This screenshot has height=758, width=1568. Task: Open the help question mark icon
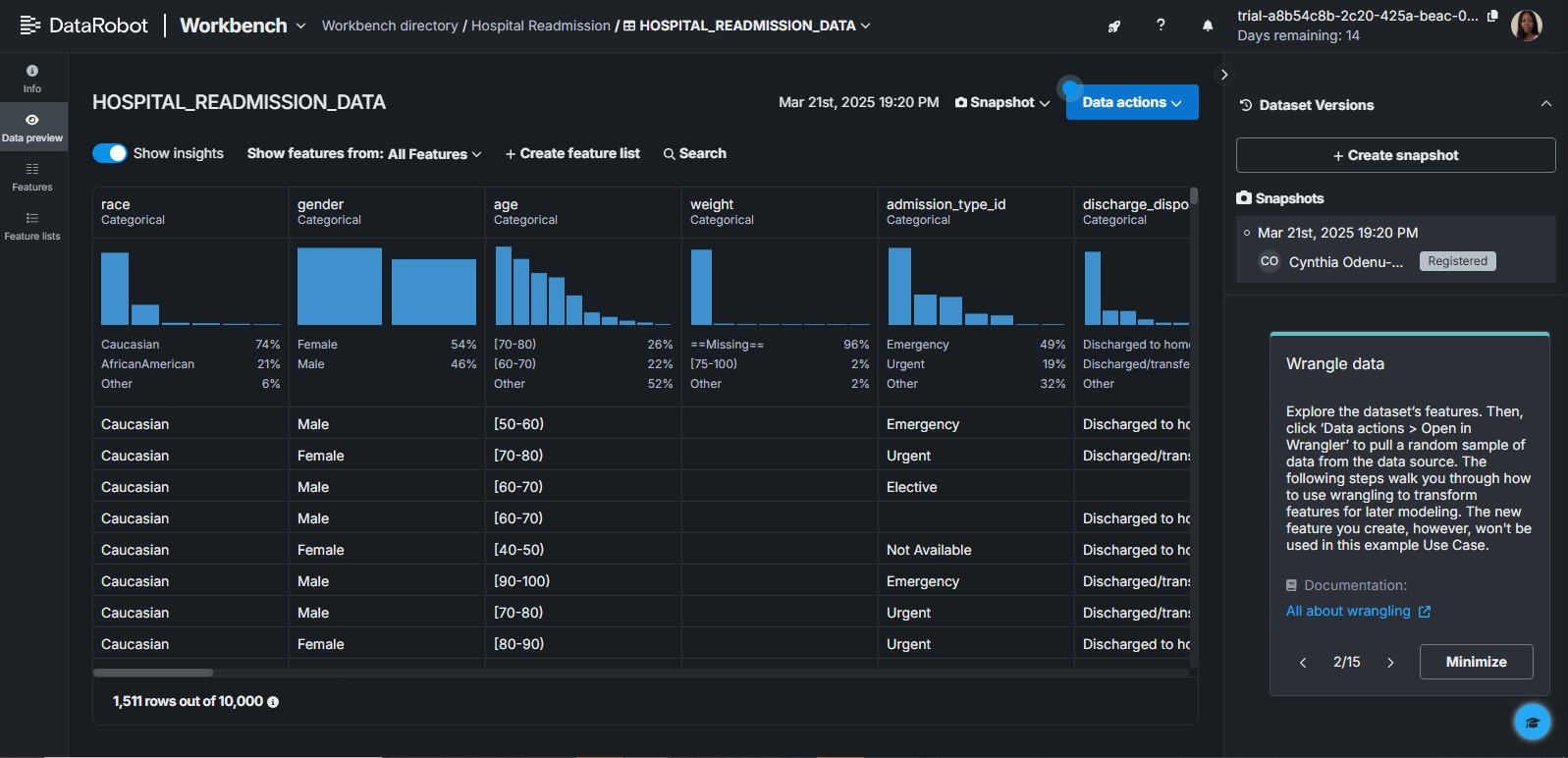1161,26
